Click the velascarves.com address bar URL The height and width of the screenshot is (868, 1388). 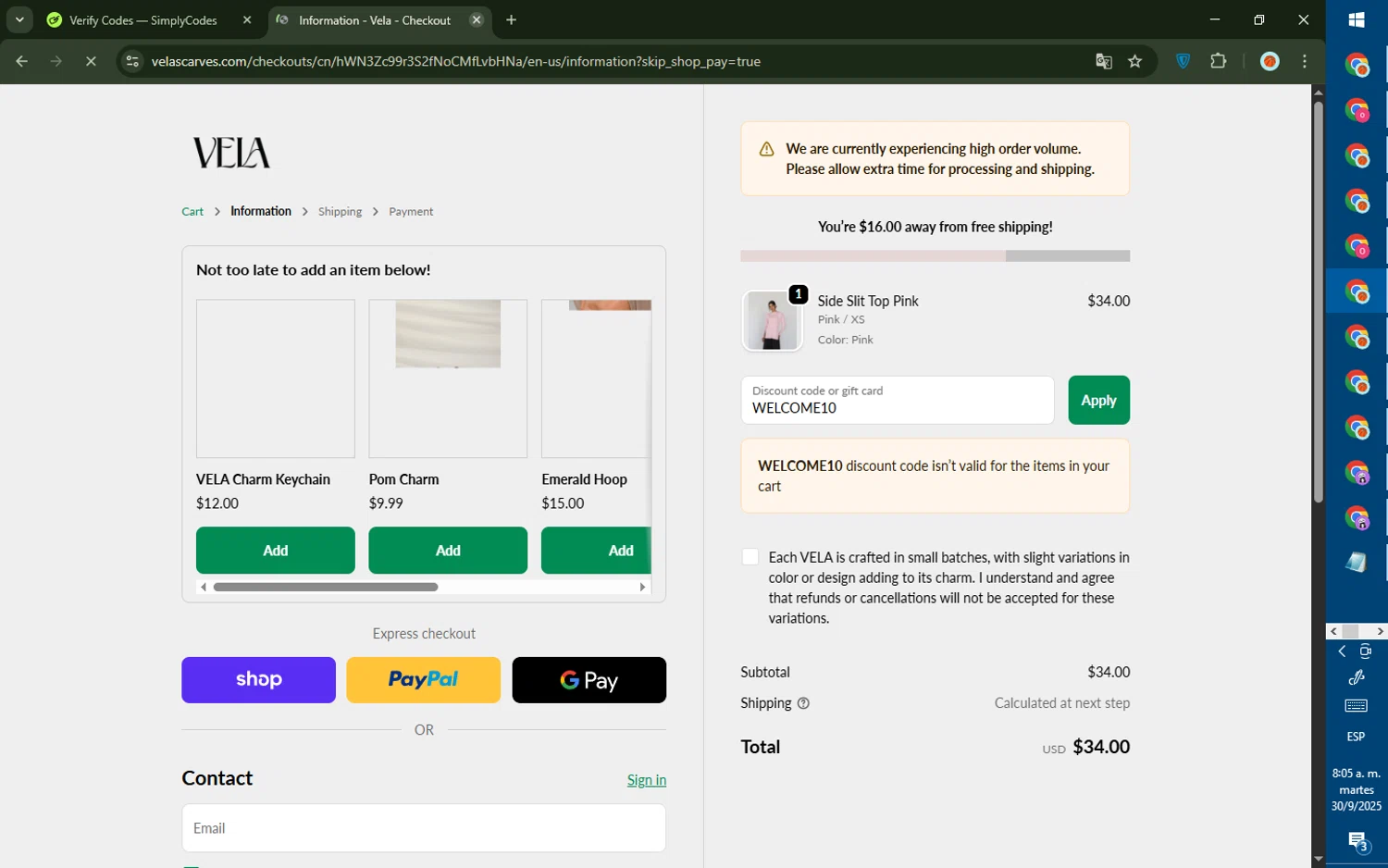455,61
